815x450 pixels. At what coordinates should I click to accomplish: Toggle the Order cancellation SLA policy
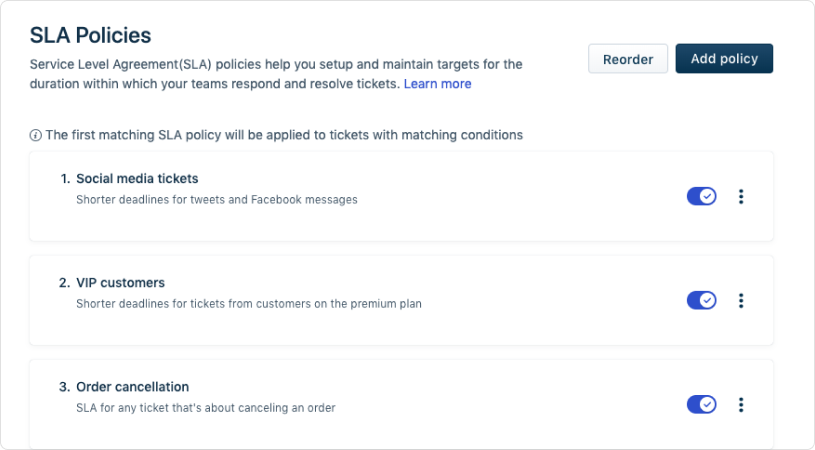point(702,404)
